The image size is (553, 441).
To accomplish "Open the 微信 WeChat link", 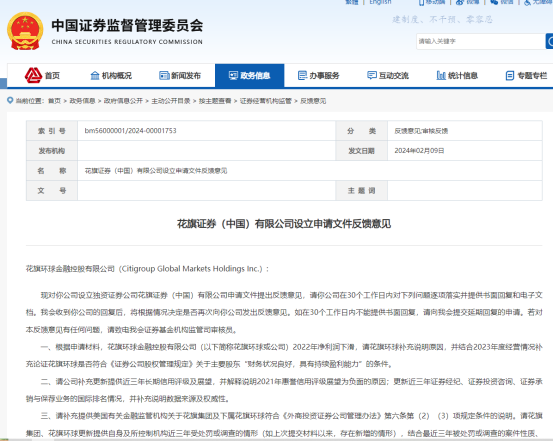I will coord(502,2).
